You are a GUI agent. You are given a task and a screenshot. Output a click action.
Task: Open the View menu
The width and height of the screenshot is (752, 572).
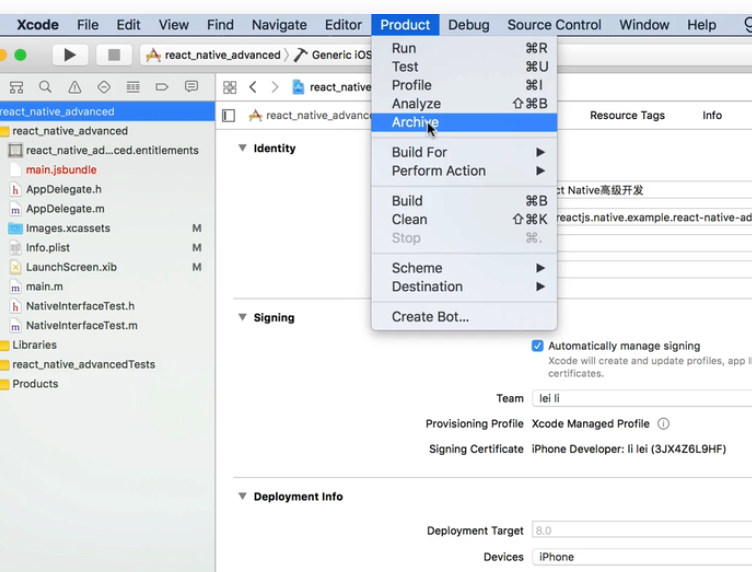[x=174, y=25]
